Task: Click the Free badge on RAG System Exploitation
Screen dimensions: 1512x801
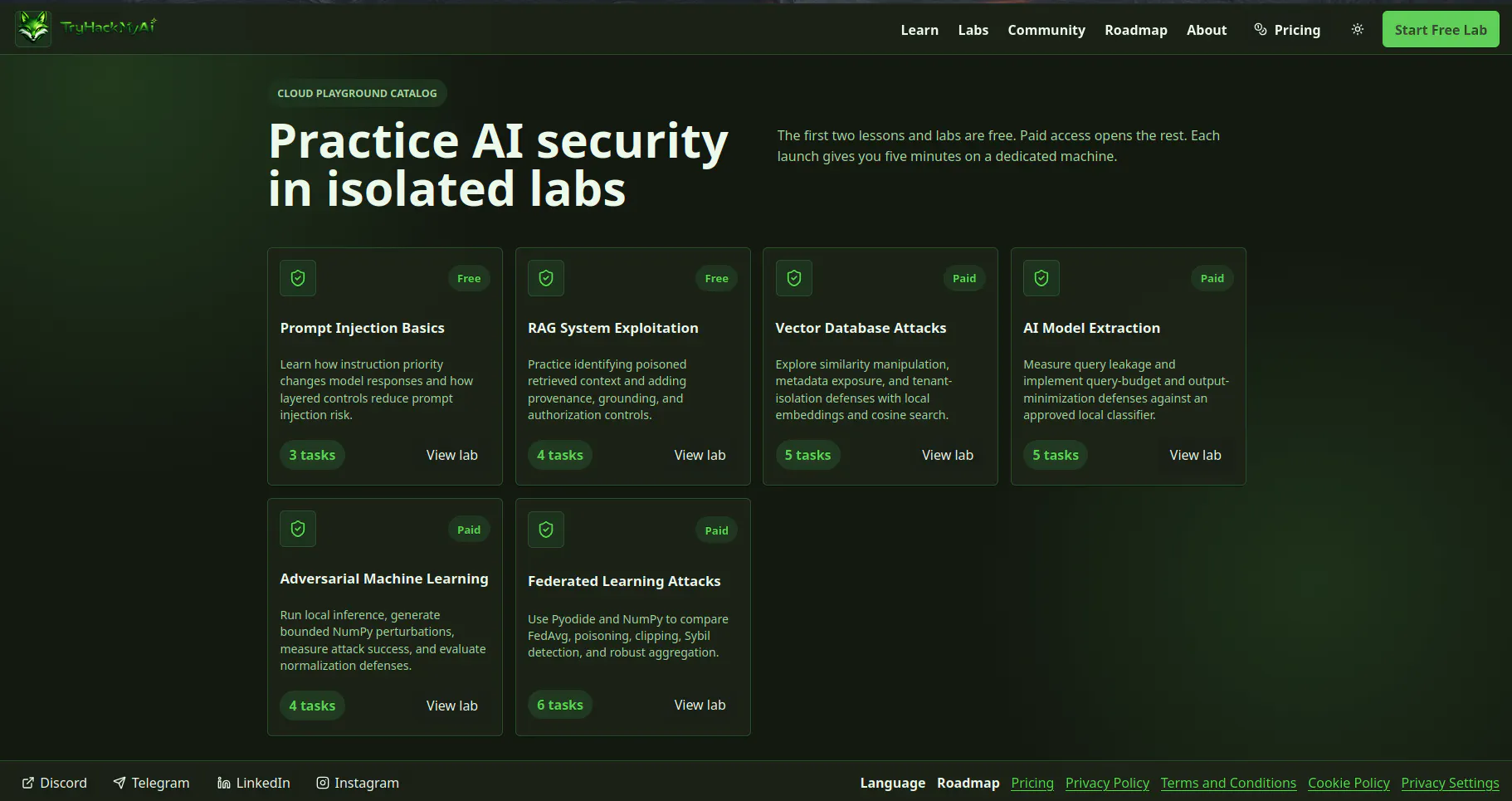Action: pyautogui.click(x=717, y=278)
